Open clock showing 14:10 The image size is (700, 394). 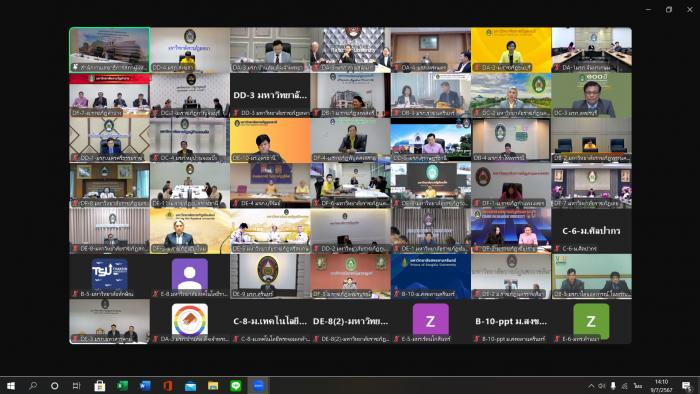662,386
